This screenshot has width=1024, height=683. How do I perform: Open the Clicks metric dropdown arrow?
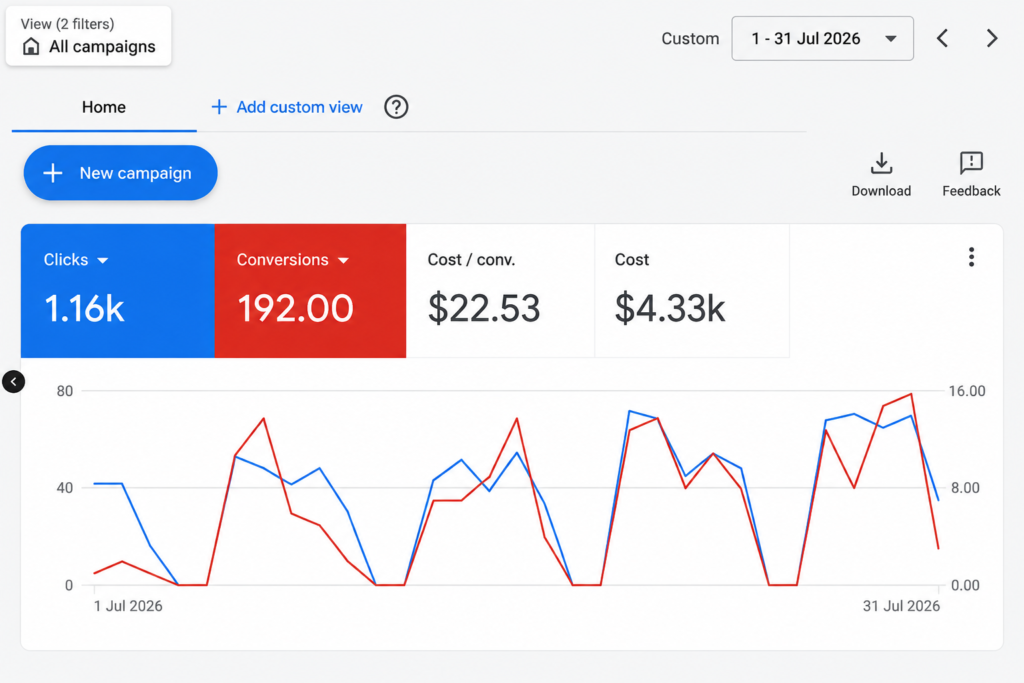(103, 261)
